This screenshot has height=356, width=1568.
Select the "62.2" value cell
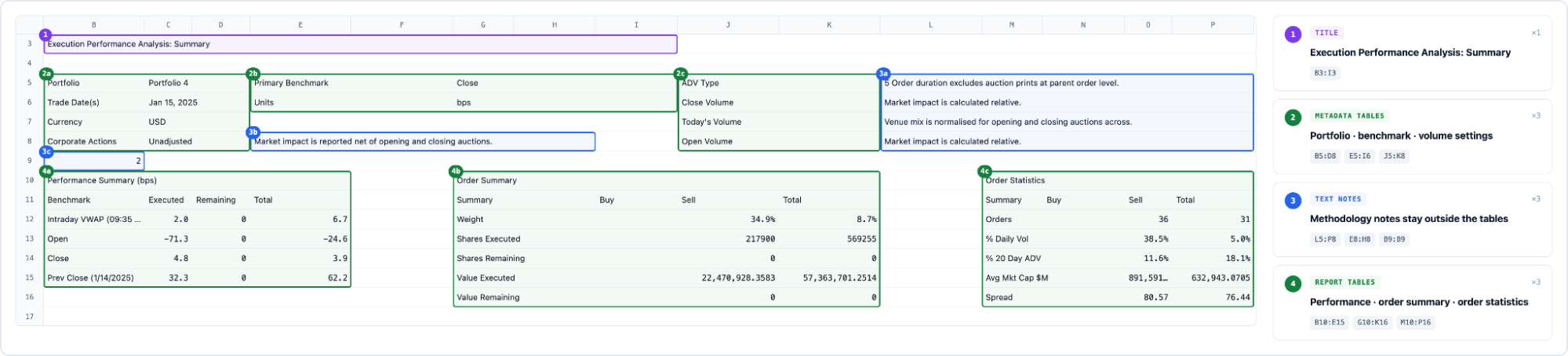(x=300, y=278)
